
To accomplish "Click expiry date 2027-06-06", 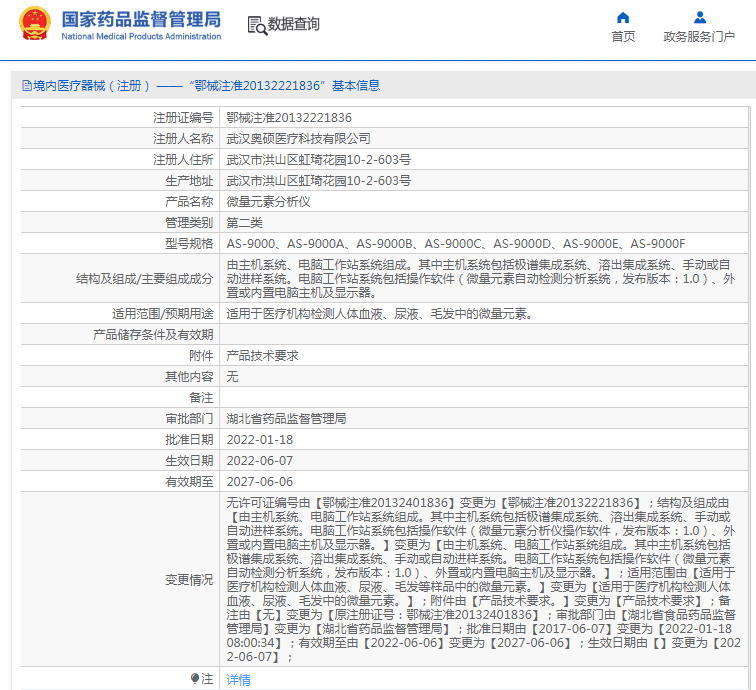I will point(259,482).
